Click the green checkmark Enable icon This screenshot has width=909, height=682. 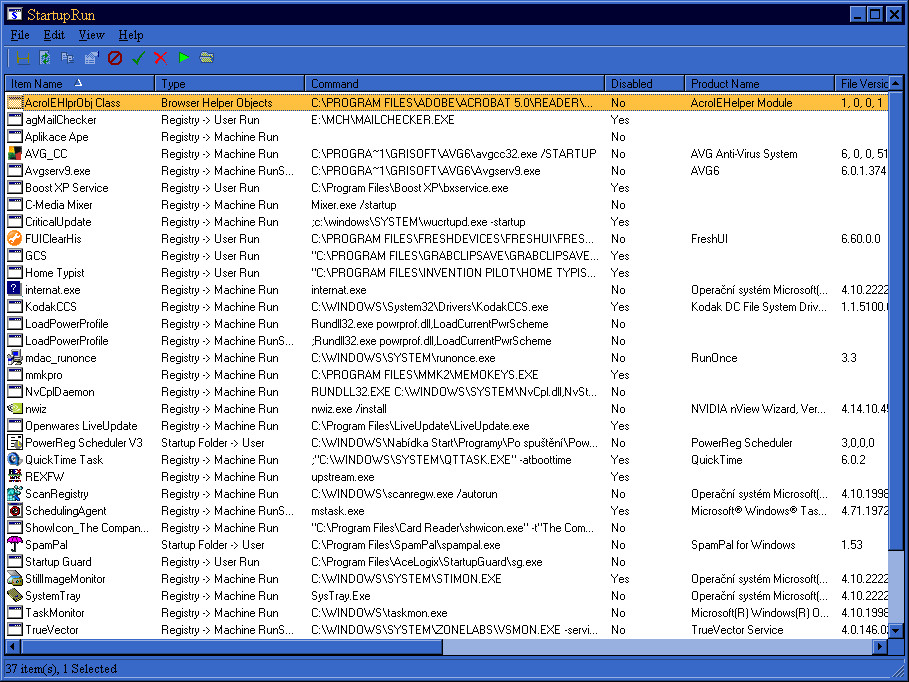138,57
